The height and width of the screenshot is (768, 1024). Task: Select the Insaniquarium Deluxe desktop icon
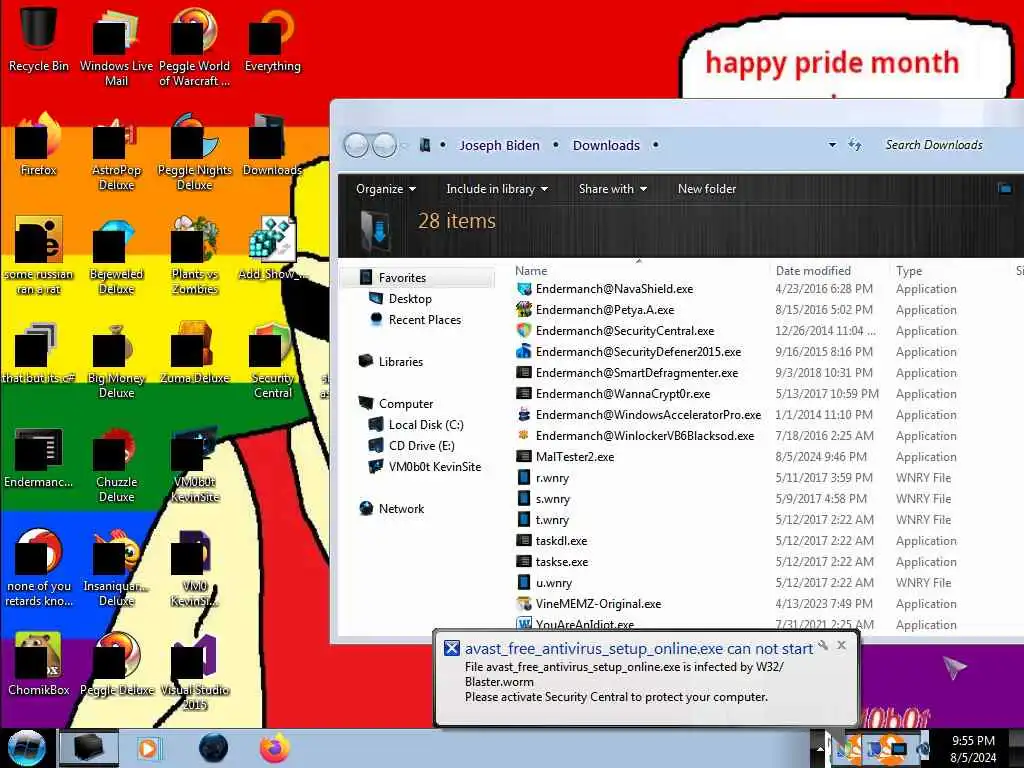coord(116,568)
